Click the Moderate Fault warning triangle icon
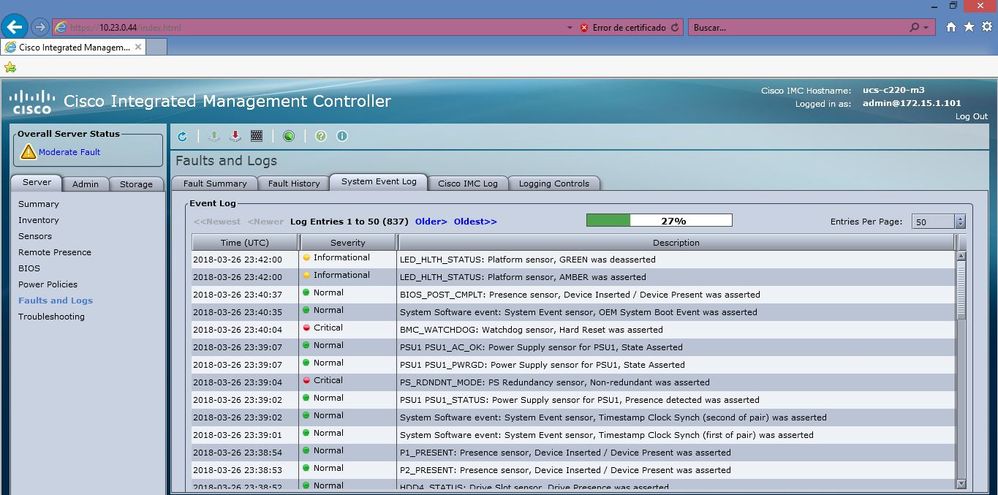The image size is (998, 495). pos(28,151)
